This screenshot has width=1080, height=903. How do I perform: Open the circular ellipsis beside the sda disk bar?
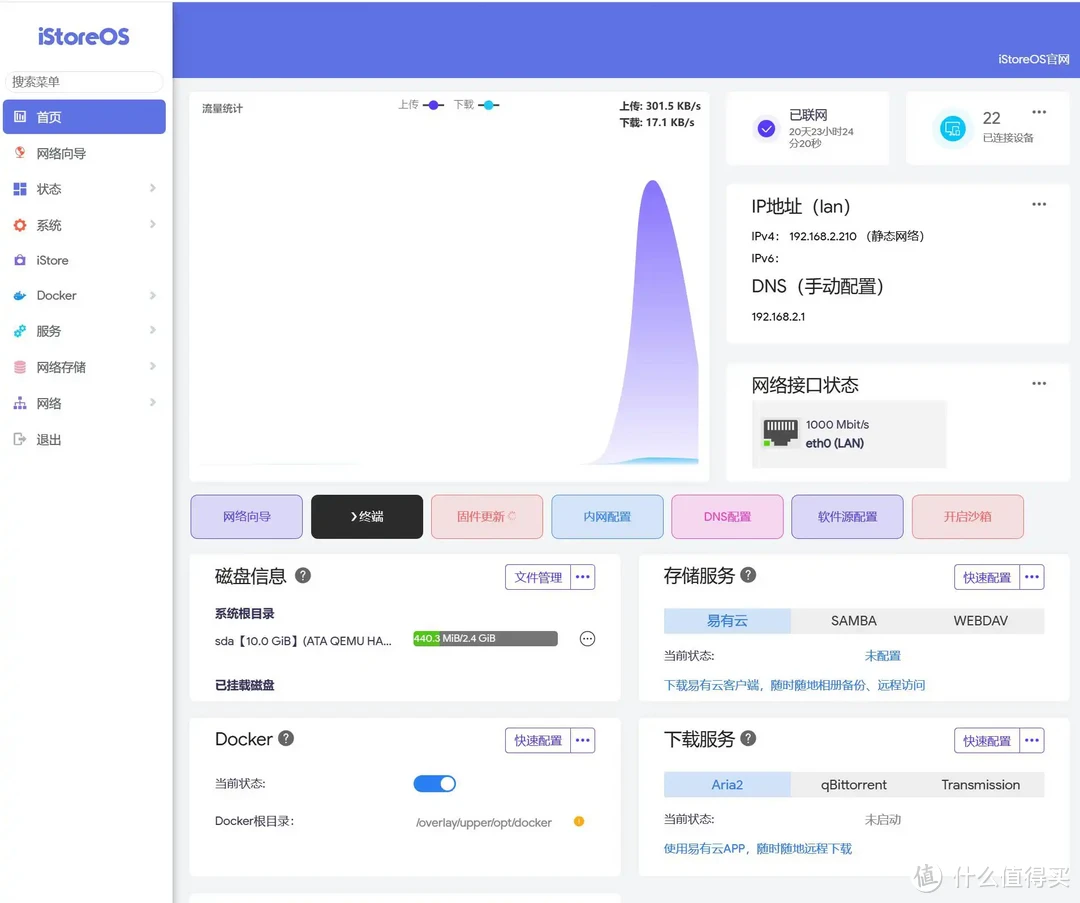pos(587,638)
